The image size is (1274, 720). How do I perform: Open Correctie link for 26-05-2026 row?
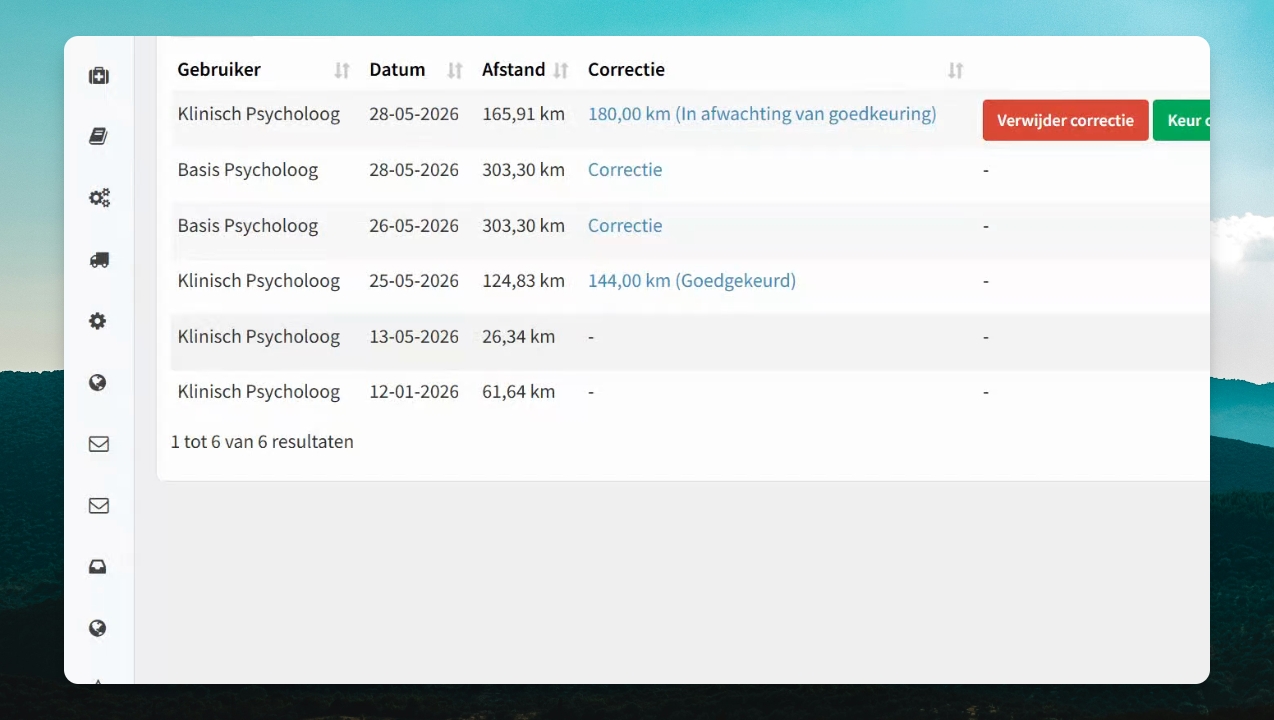(625, 226)
